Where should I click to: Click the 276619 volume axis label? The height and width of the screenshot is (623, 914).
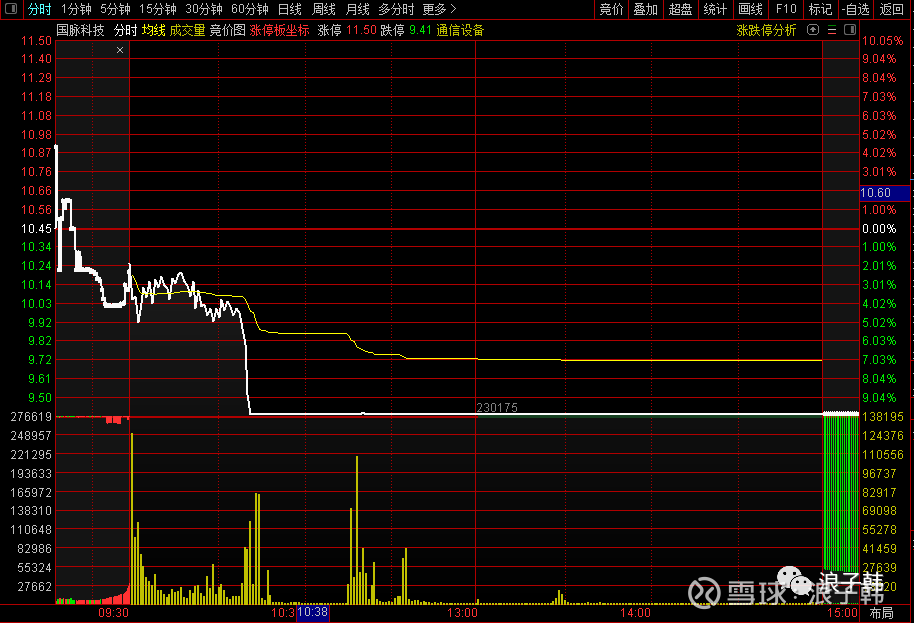[31, 417]
